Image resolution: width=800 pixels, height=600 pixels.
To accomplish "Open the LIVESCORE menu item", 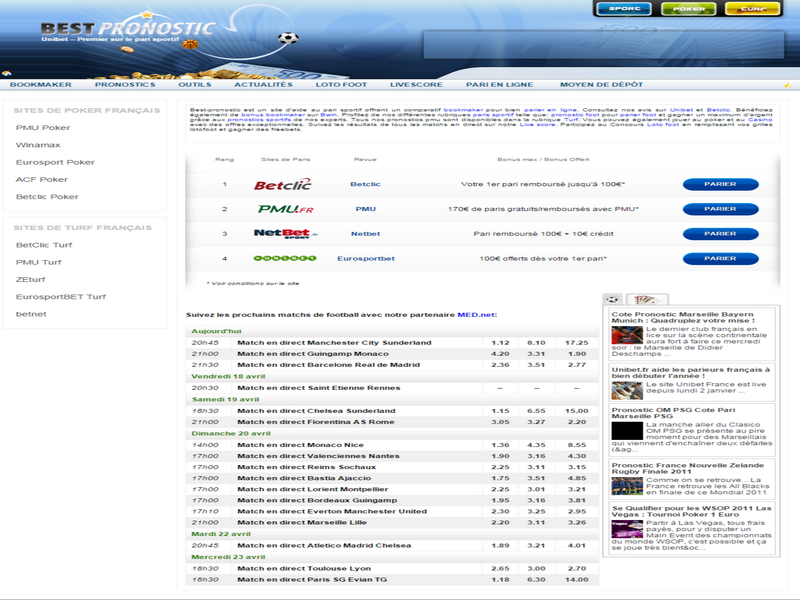I will click(416, 85).
